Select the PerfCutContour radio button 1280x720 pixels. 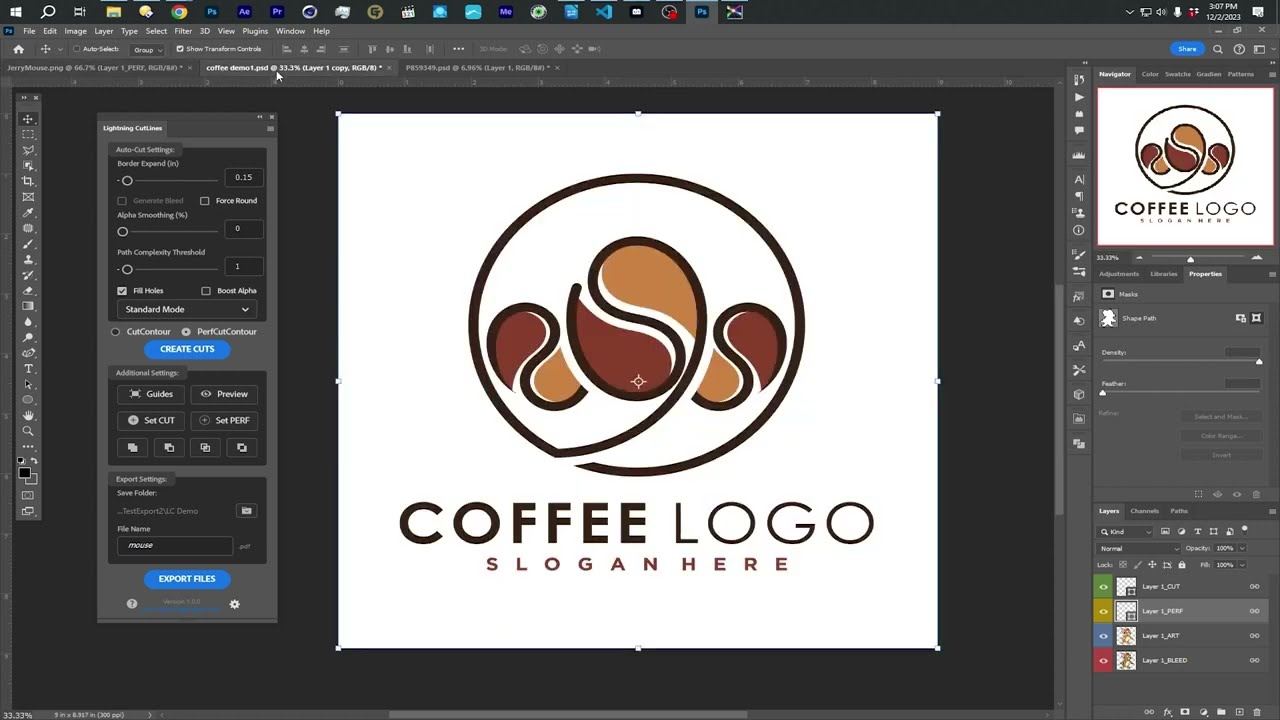coord(186,332)
